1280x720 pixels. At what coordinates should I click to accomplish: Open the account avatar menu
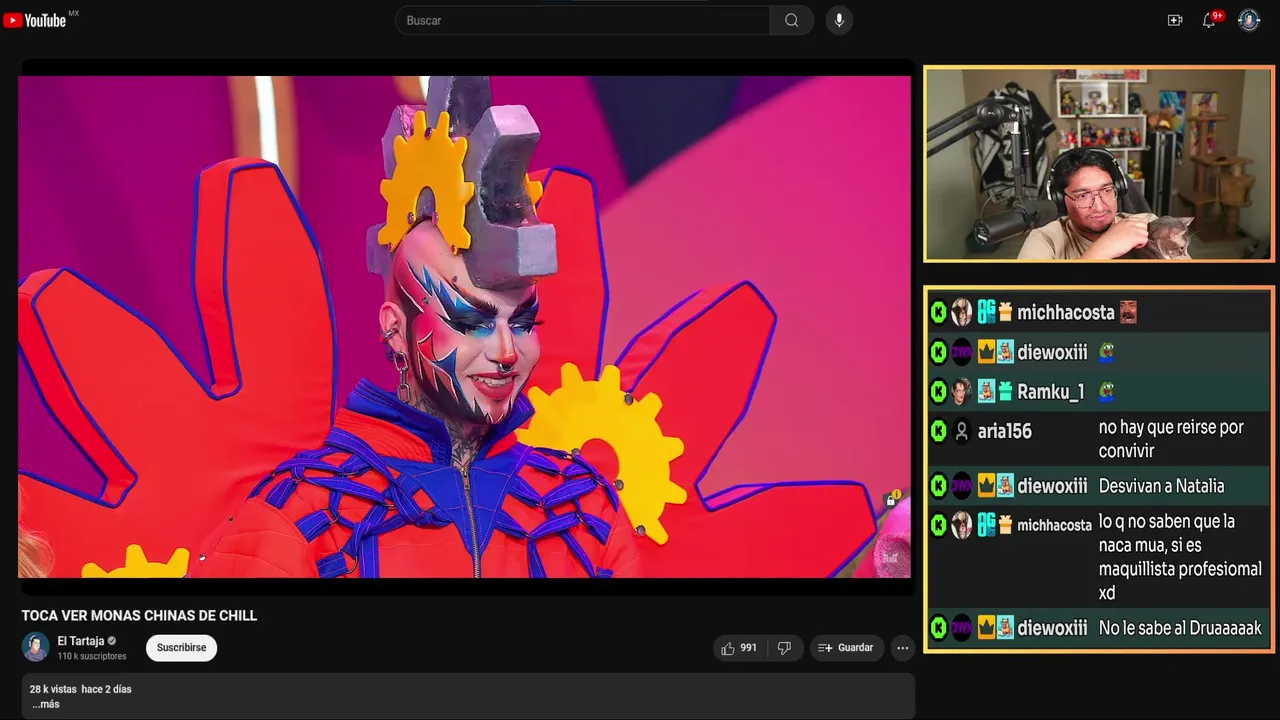[1249, 20]
